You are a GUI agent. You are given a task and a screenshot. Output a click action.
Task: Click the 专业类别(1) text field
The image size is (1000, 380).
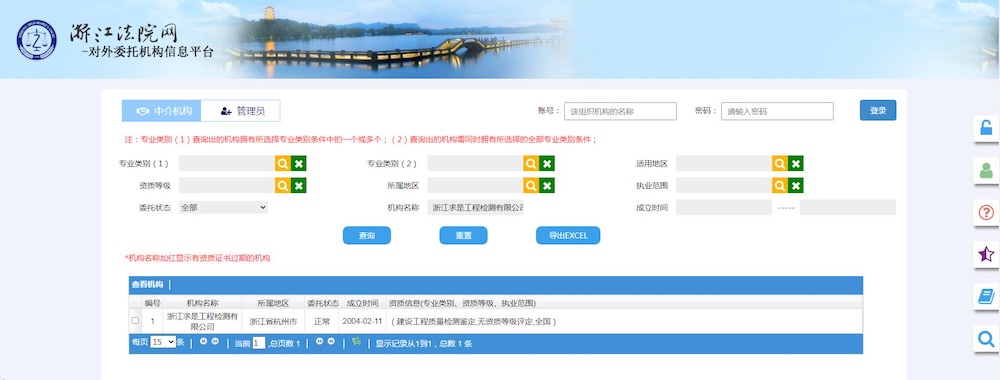[x=227, y=164]
